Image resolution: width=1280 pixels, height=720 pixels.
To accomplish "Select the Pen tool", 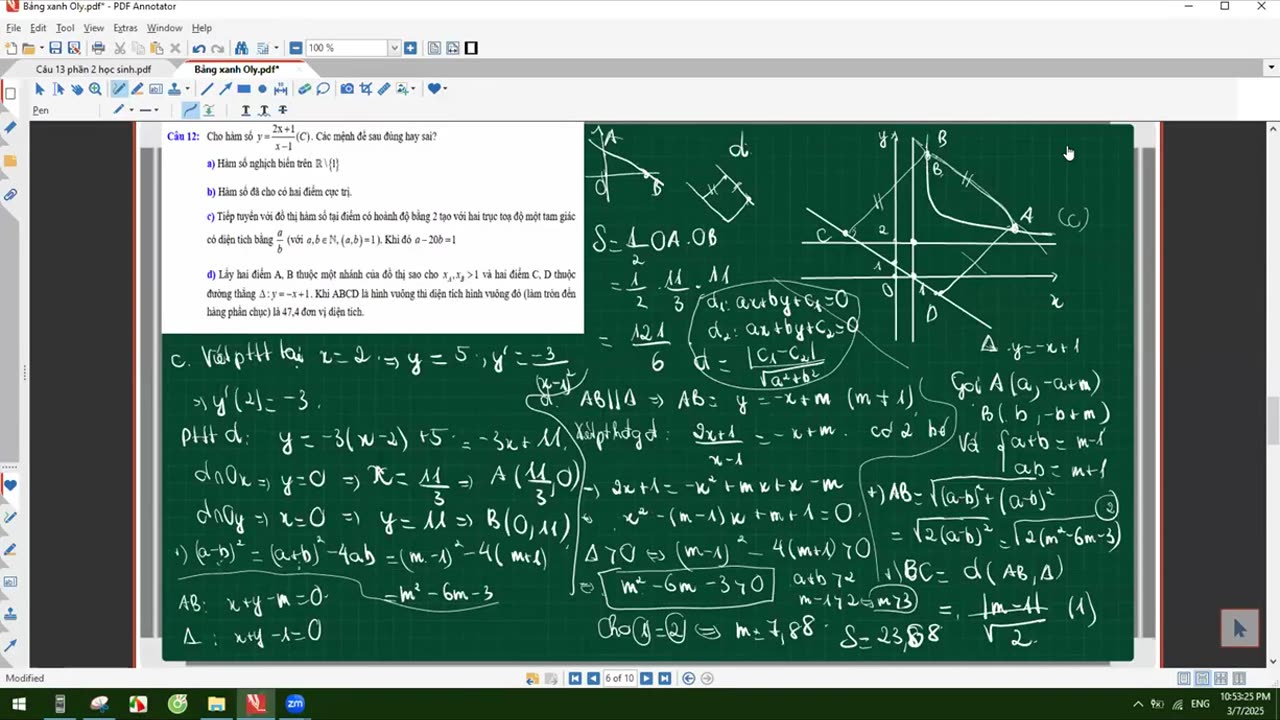I will 119,89.
